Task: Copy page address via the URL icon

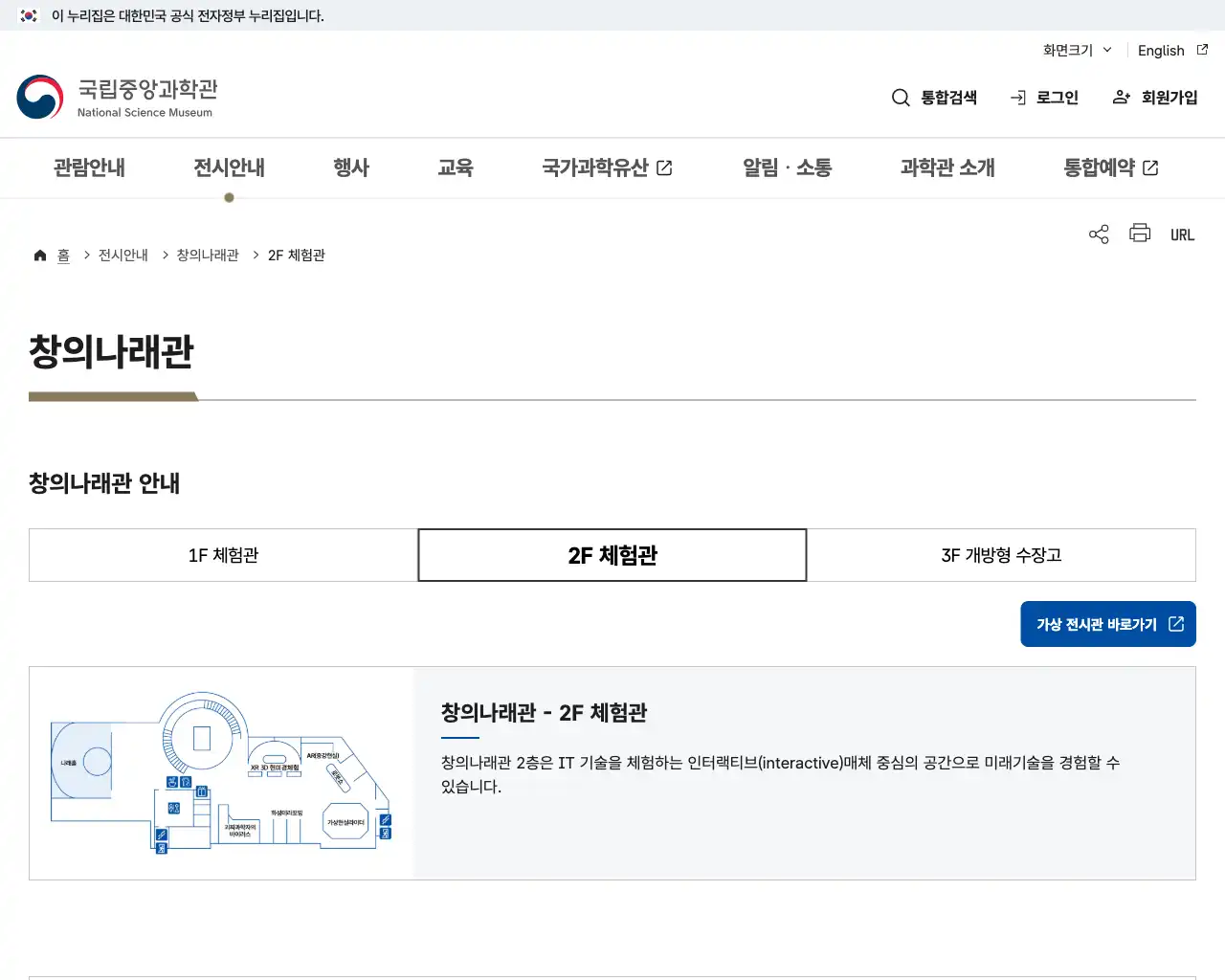Action: click(x=1183, y=234)
